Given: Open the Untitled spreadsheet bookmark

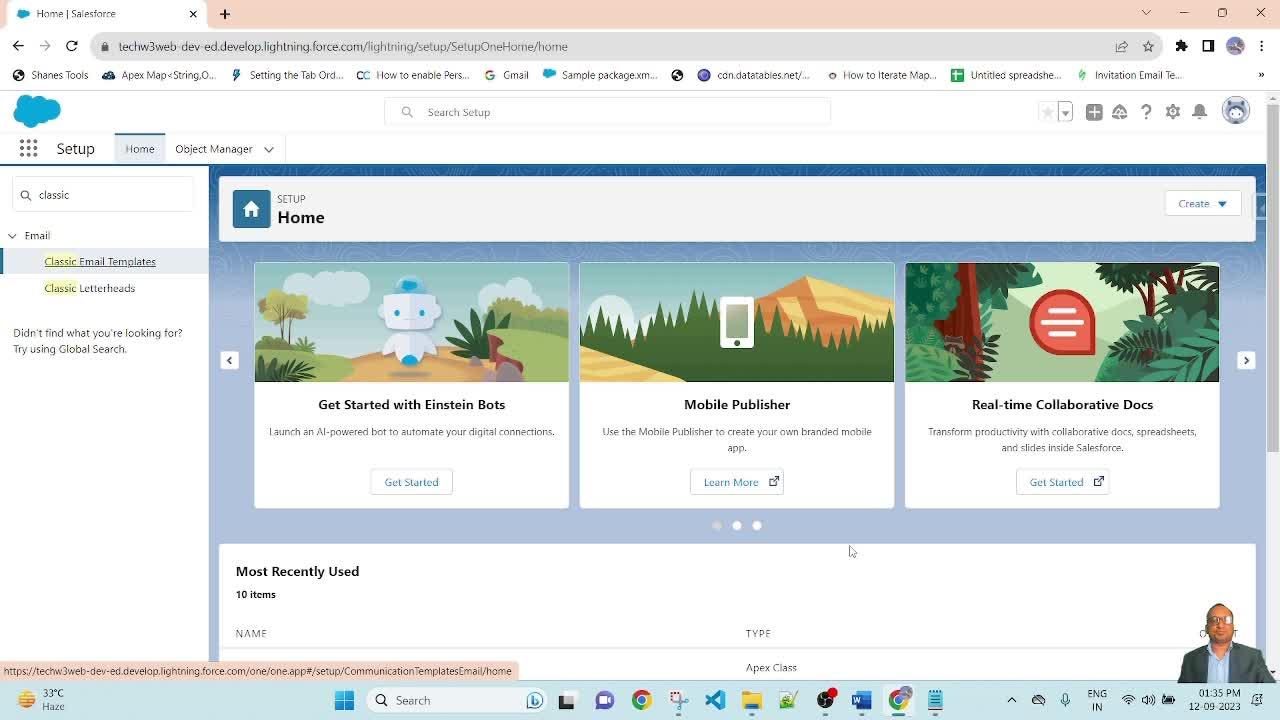Looking at the screenshot, I should pos(1006,75).
